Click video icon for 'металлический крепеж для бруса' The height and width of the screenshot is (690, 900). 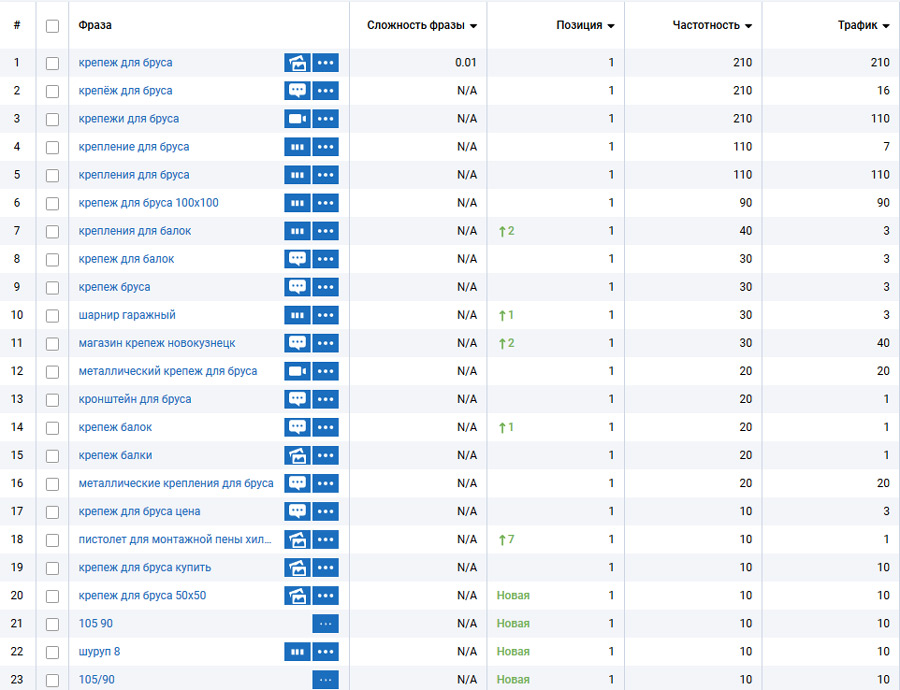(297, 371)
